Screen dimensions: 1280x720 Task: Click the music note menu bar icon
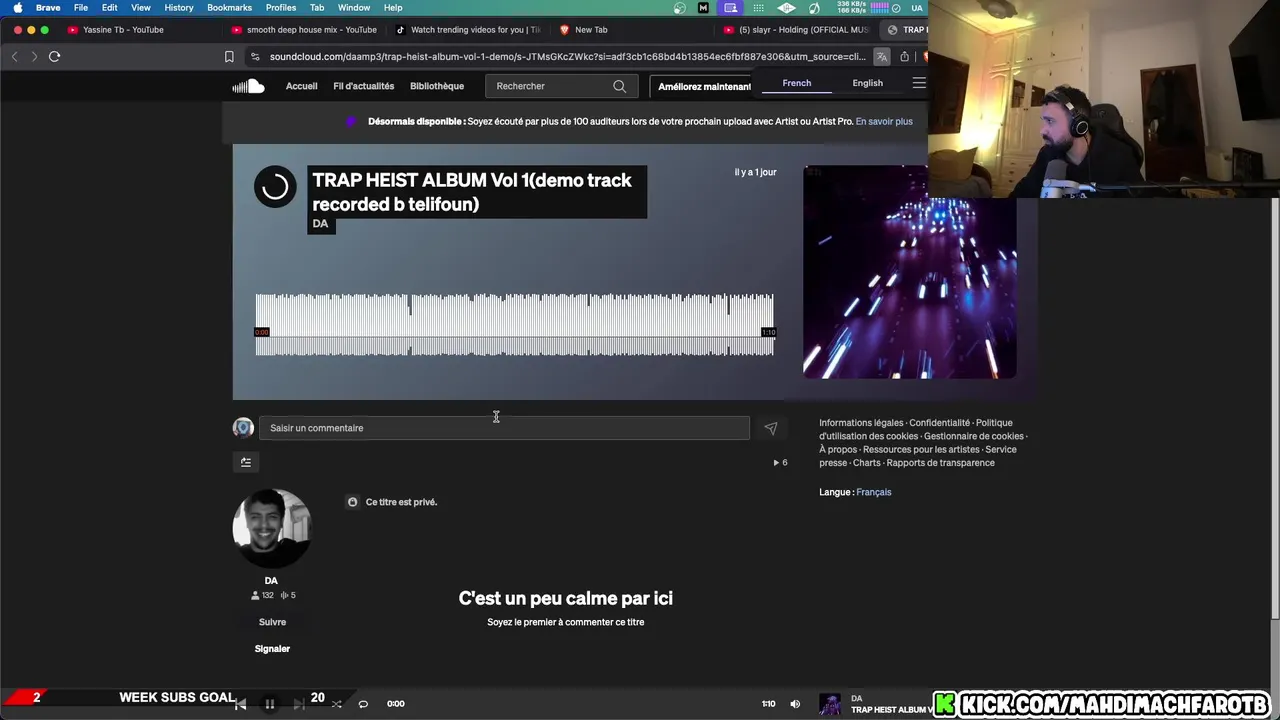[x=815, y=8]
